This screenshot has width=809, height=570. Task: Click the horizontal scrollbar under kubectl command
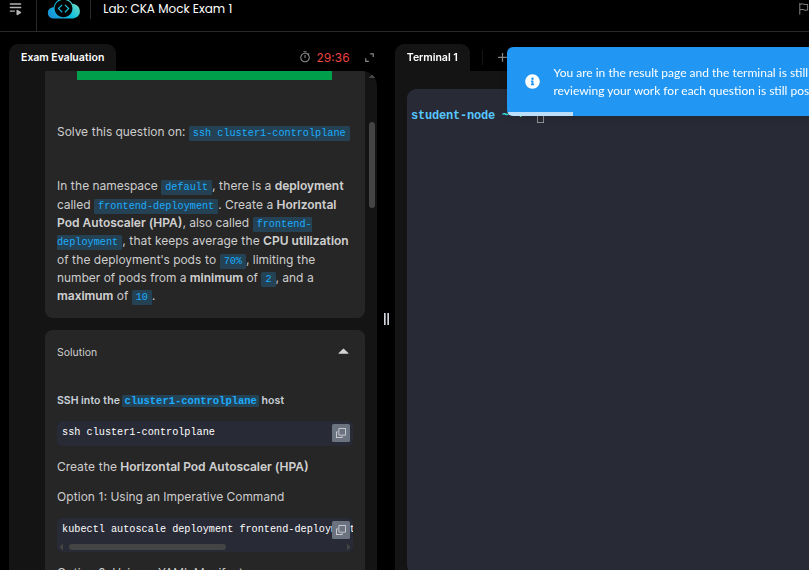click(147, 547)
